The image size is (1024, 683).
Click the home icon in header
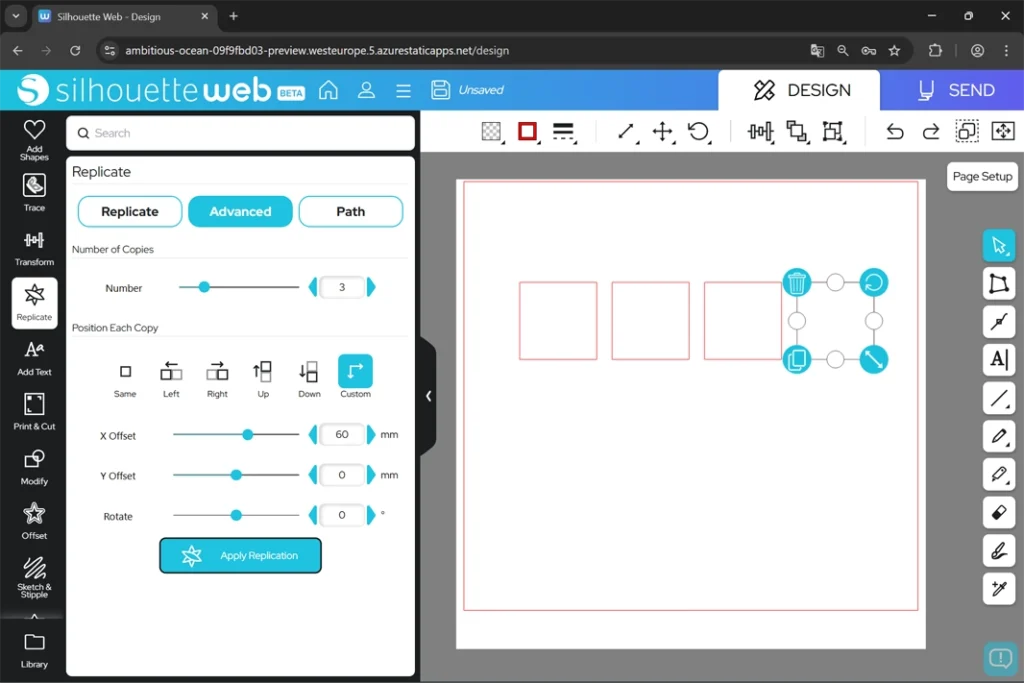coord(328,90)
